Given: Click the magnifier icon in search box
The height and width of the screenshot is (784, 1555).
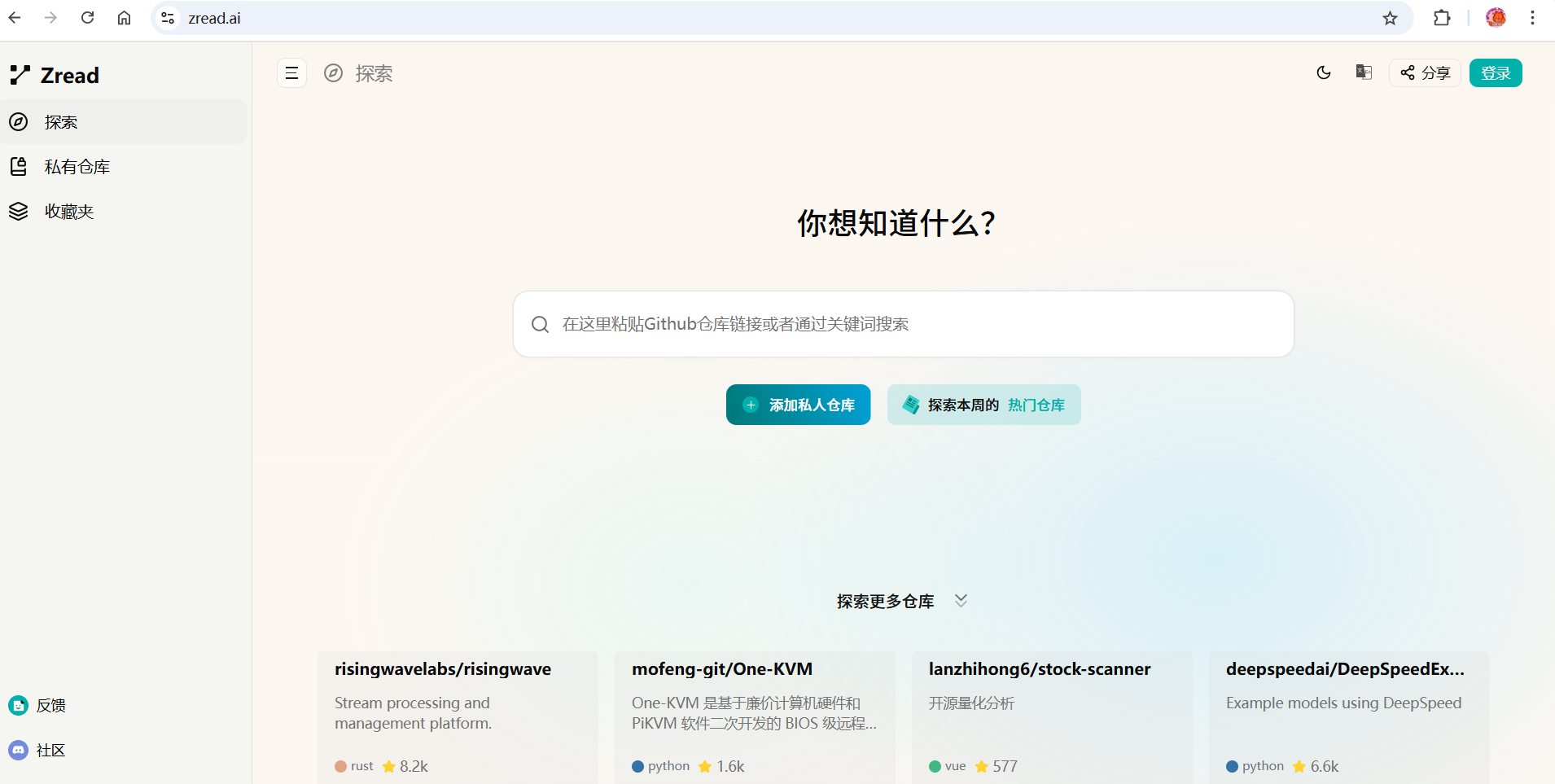Looking at the screenshot, I should pos(540,324).
